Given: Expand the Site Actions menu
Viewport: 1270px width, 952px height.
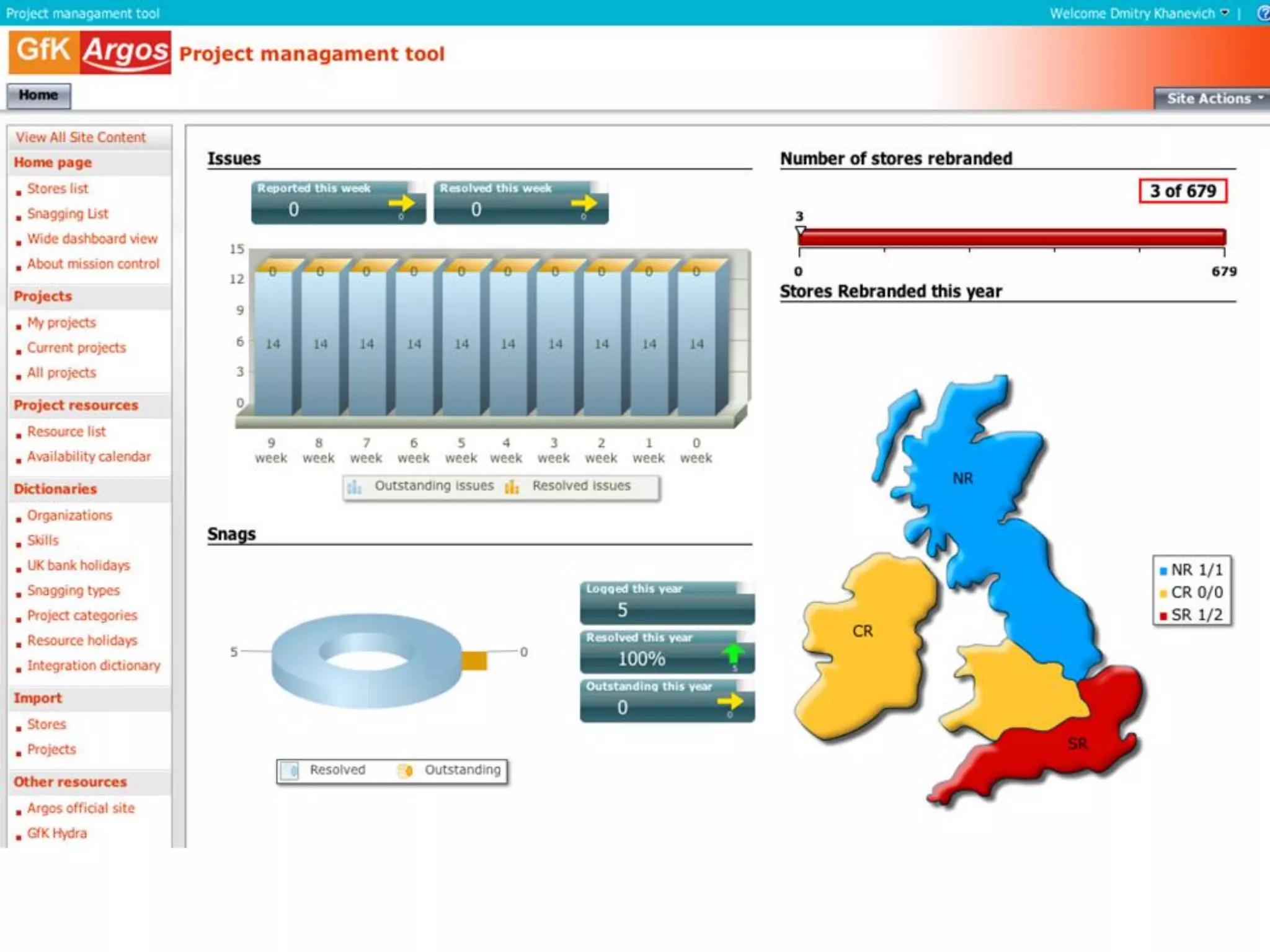Looking at the screenshot, I should point(1214,99).
